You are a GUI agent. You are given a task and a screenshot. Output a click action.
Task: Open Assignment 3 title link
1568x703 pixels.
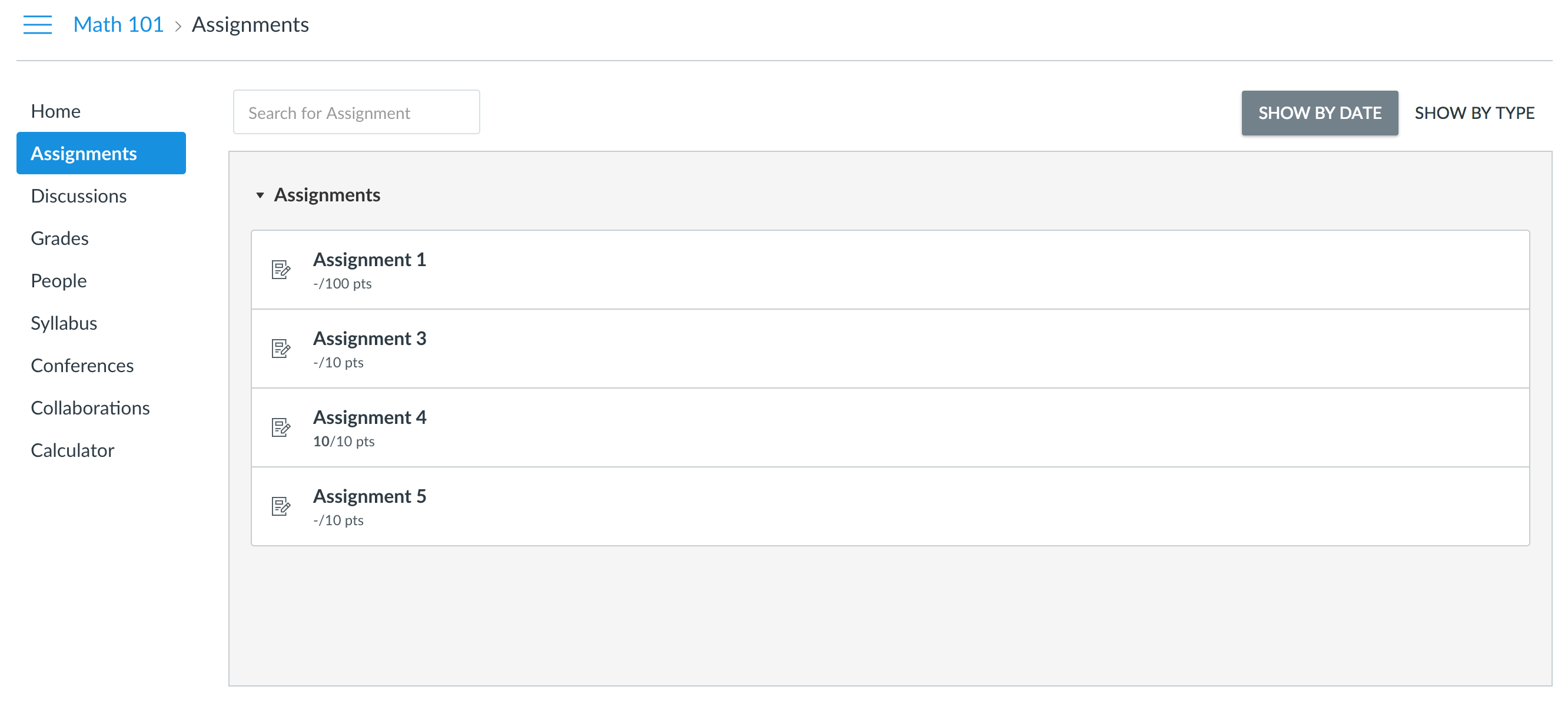370,339
